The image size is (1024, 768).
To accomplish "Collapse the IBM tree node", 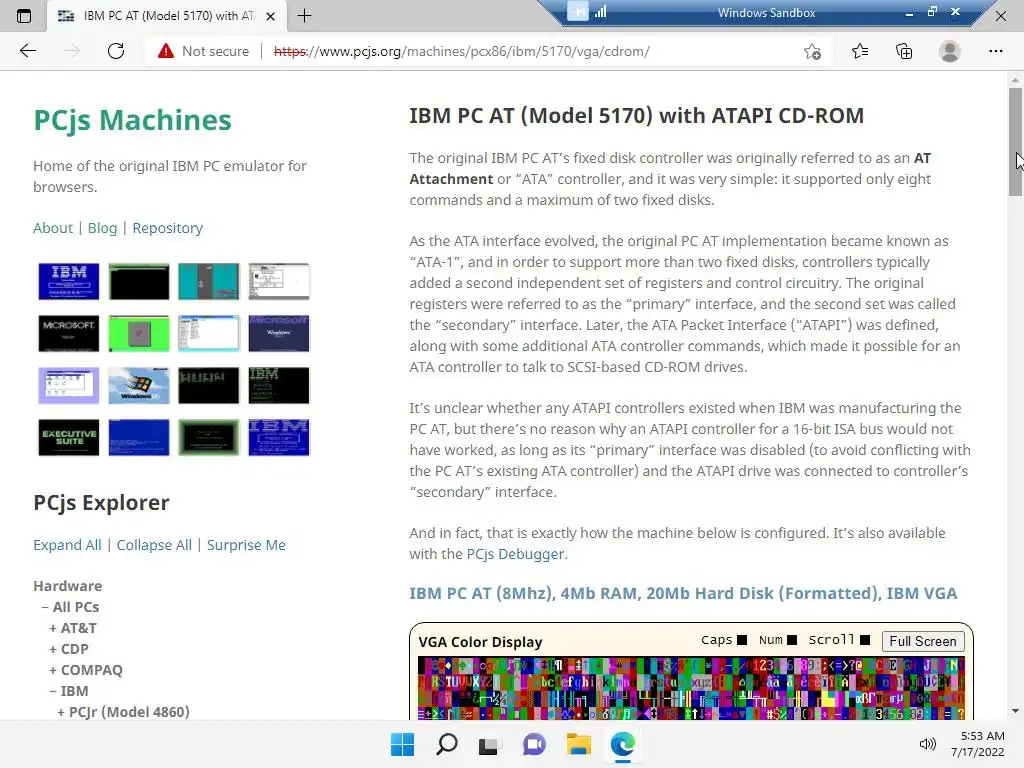I will tap(69, 690).
